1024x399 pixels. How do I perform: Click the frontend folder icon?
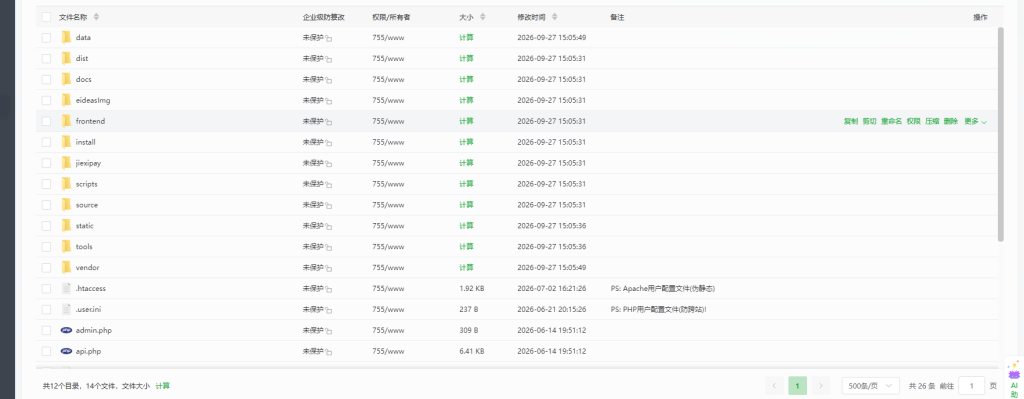click(66, 121)
